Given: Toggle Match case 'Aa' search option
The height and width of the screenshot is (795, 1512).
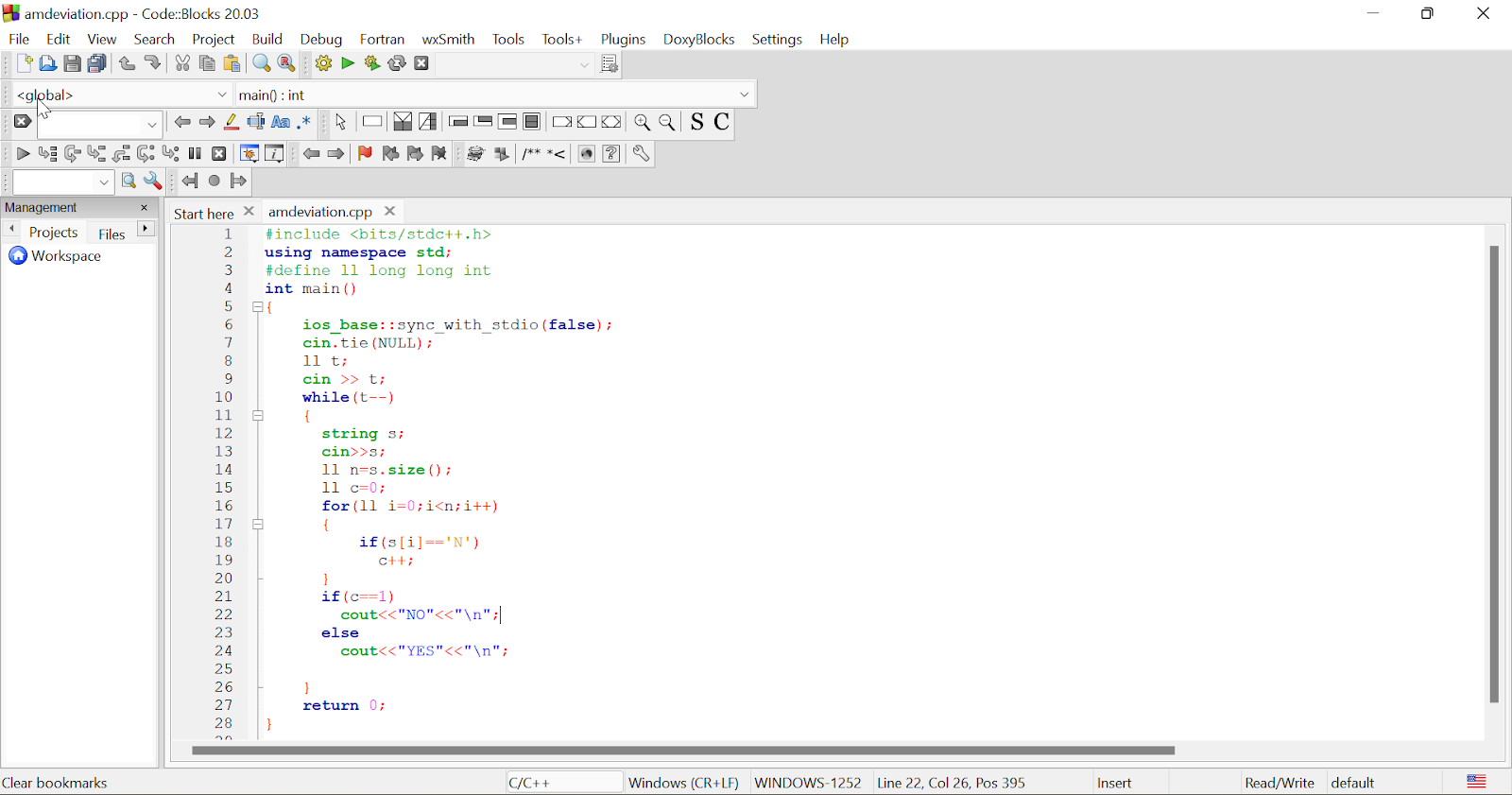Looking at the screenshot, I should (281, 122).
